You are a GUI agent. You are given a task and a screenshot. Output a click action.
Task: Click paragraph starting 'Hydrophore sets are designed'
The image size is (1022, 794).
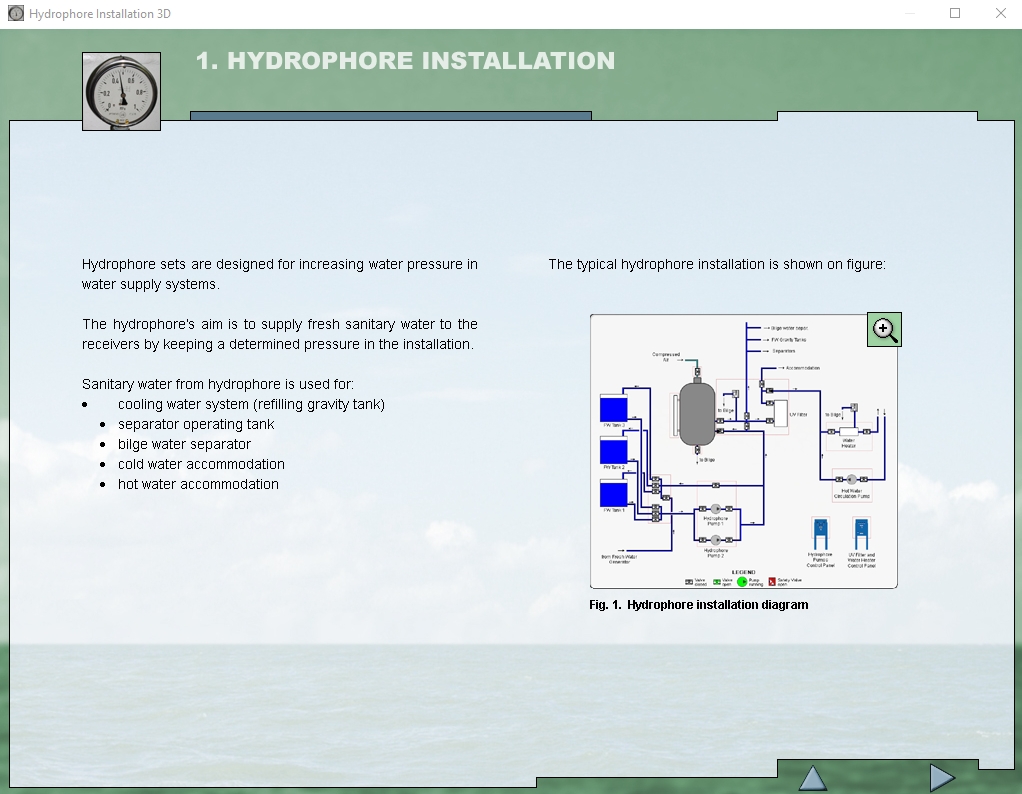[x=280, y=274]
